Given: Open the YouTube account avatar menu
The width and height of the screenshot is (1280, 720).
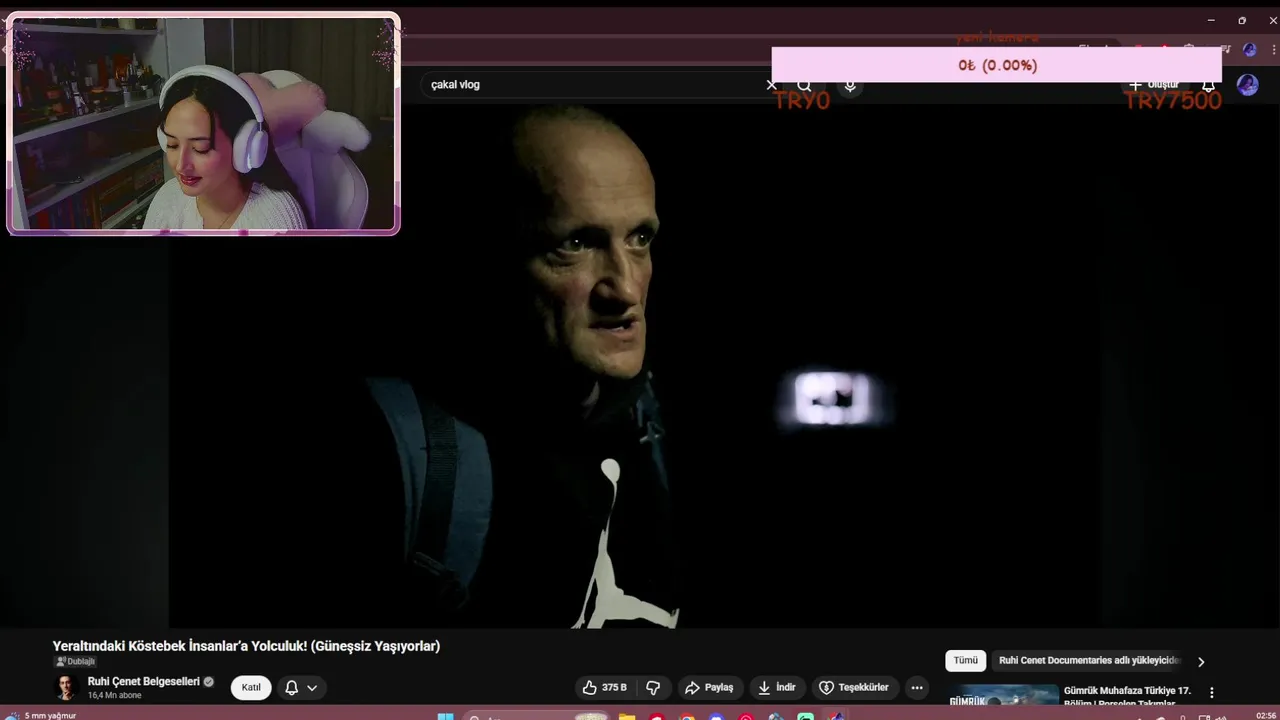Looking at the screenshot, I should coord(1247,85).
